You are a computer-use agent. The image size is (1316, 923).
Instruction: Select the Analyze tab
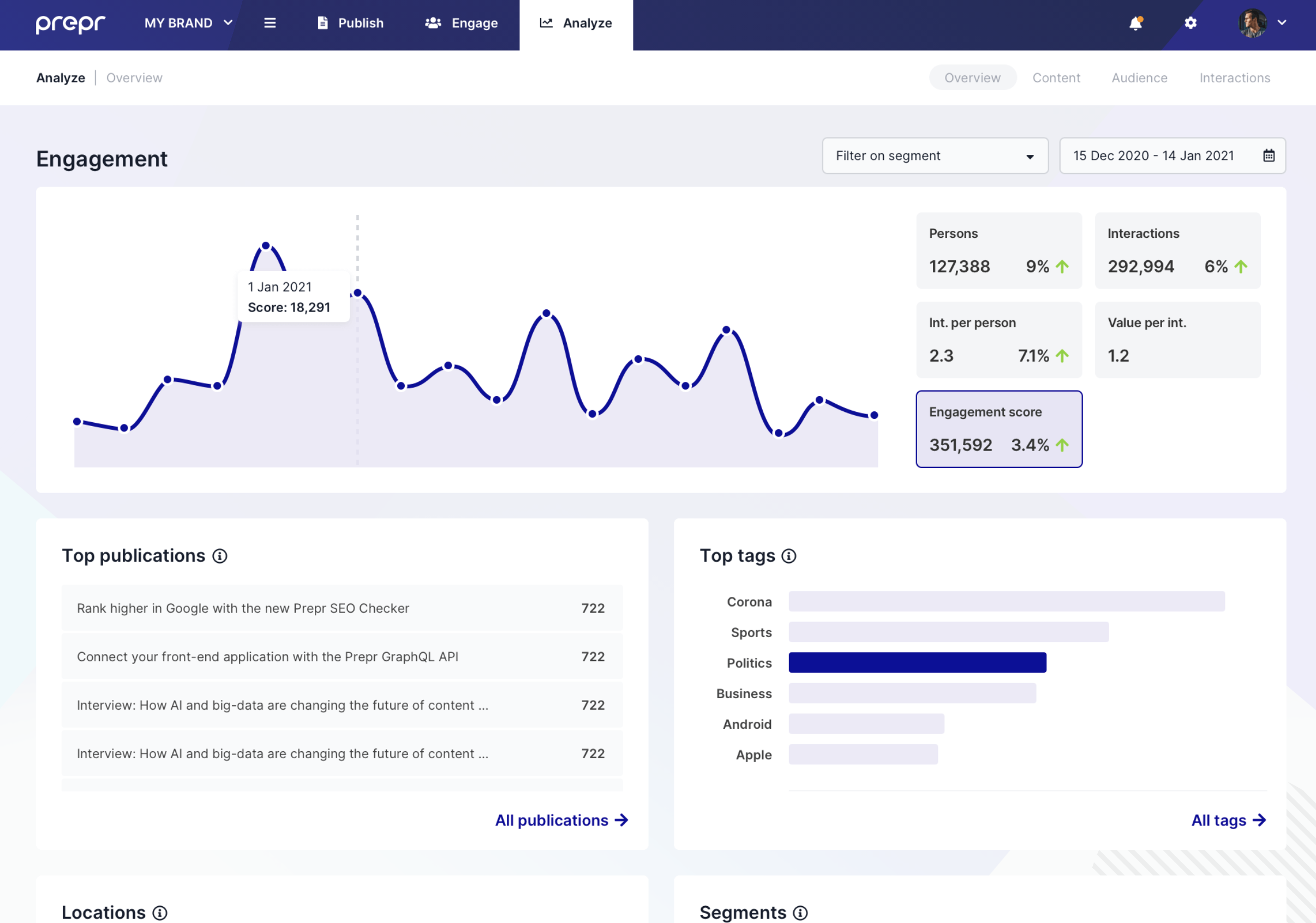pos(576,25)
